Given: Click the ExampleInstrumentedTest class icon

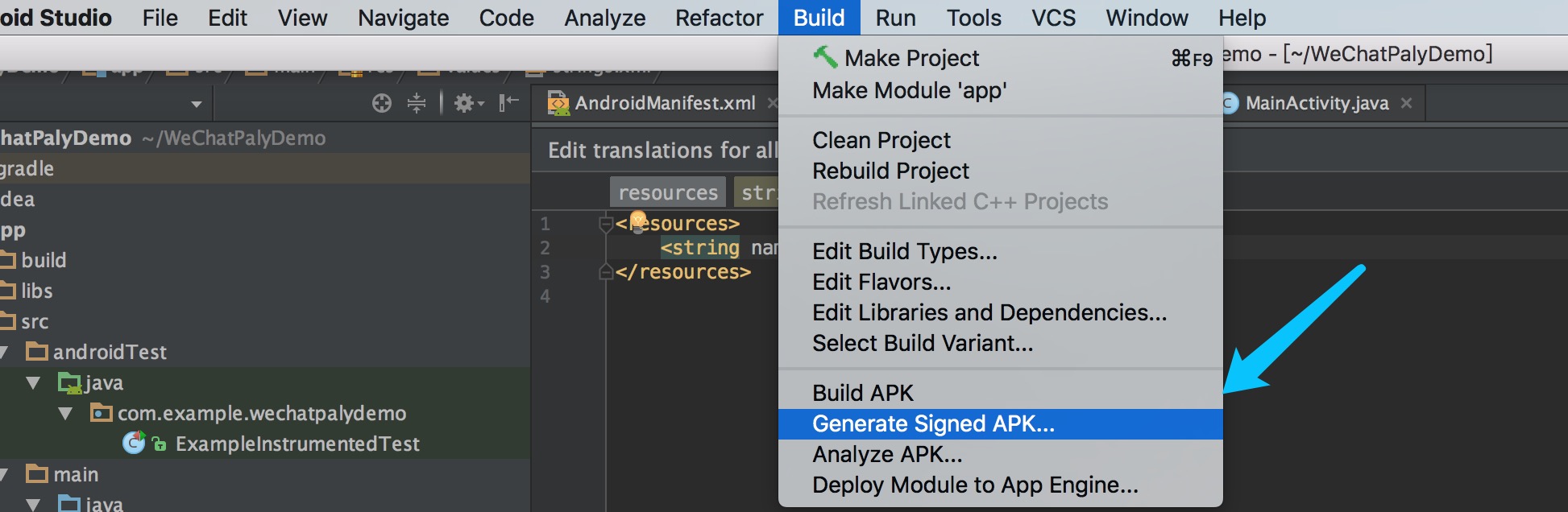Looking at the screenshot, I should (x=134, y=443).
